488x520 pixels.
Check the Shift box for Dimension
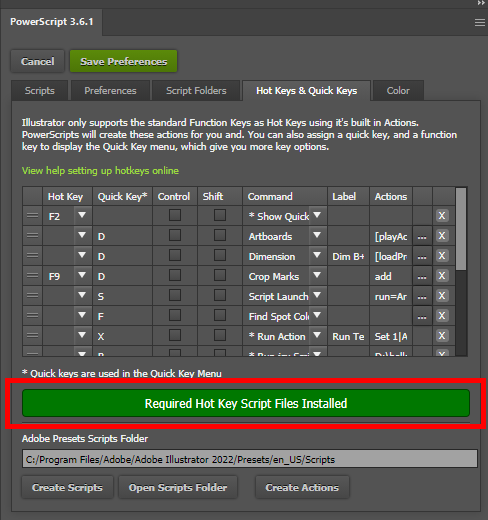tap(220, 255)
